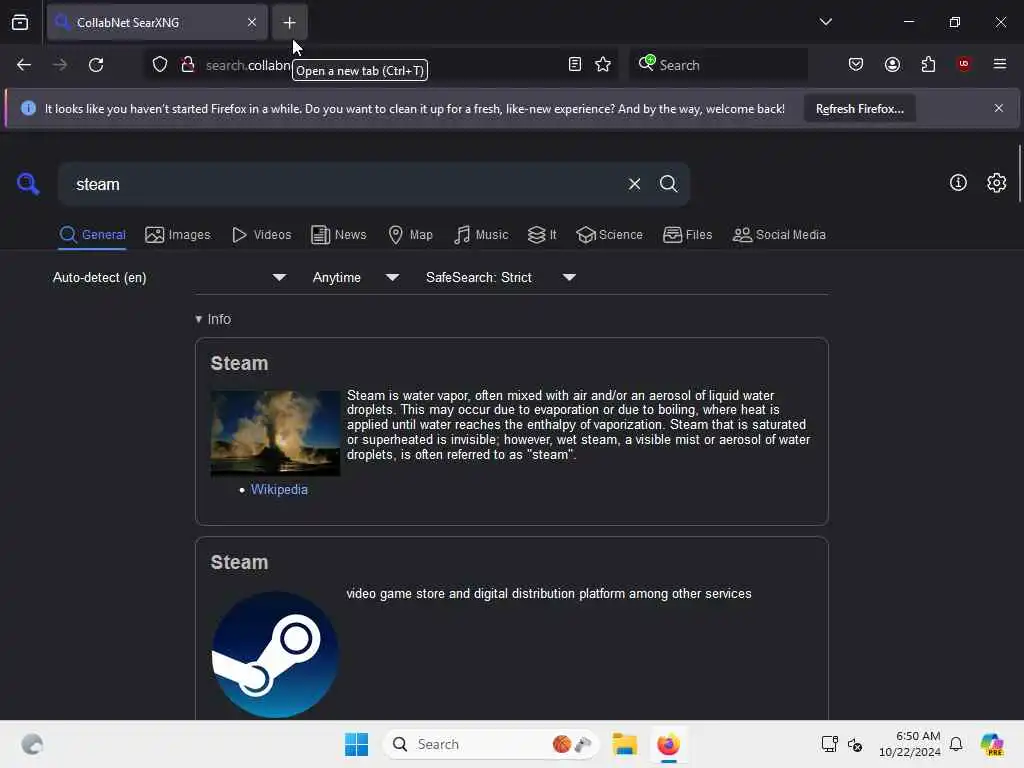
Task: Switch to the It tab
Action: click(542, 234)
